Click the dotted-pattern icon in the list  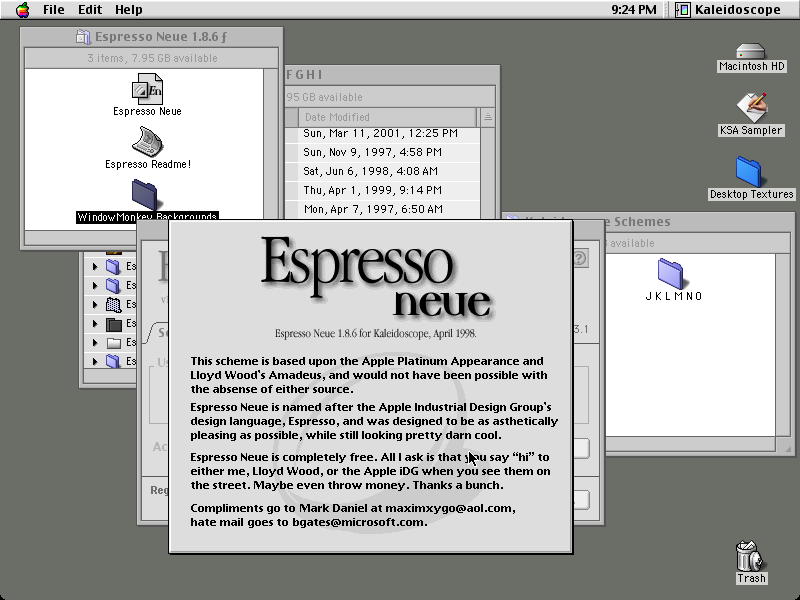(113, 305)
